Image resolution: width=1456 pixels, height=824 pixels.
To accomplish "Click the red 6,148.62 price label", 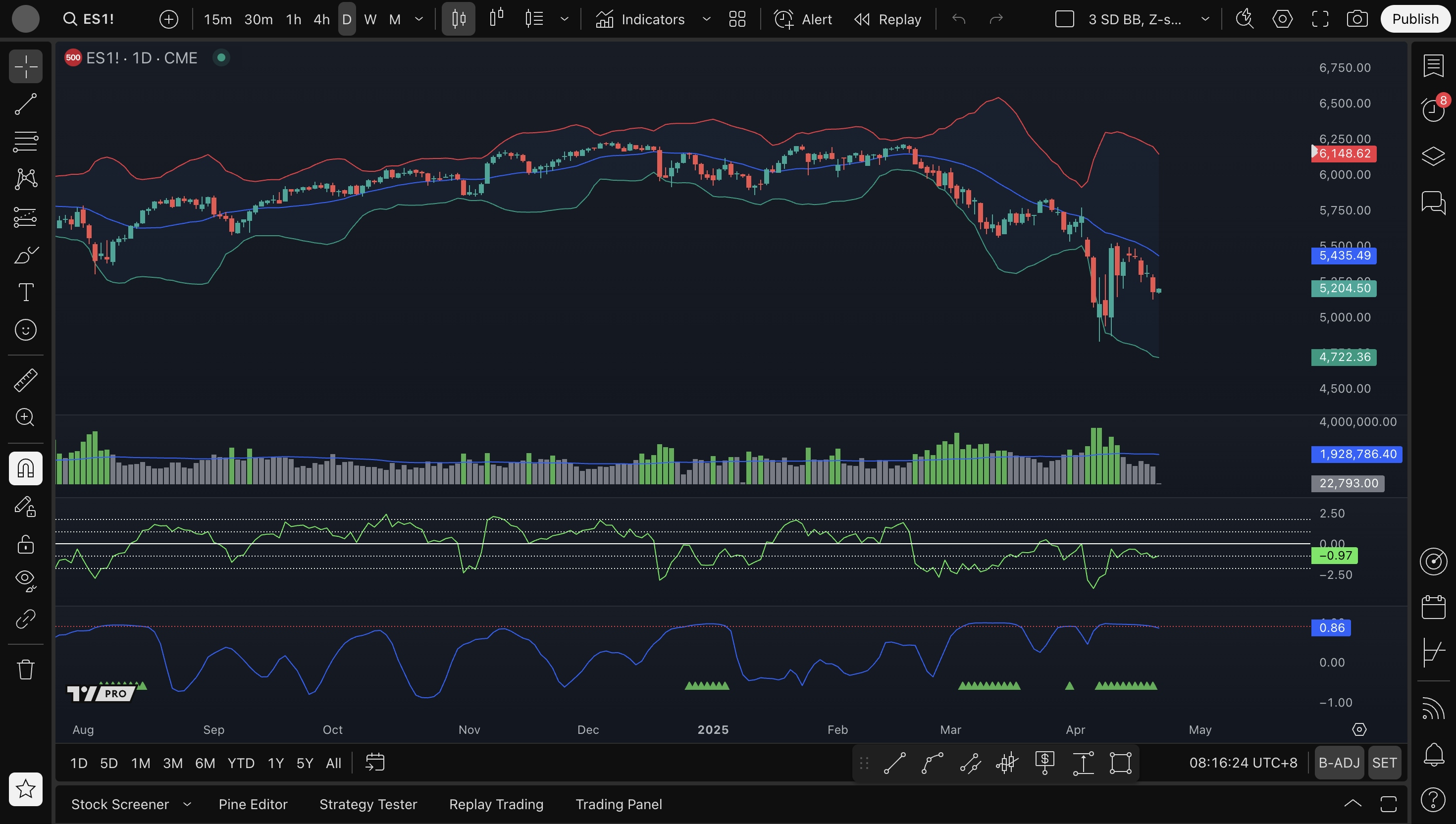I will pyautogui.click(x=1344, y=154).
